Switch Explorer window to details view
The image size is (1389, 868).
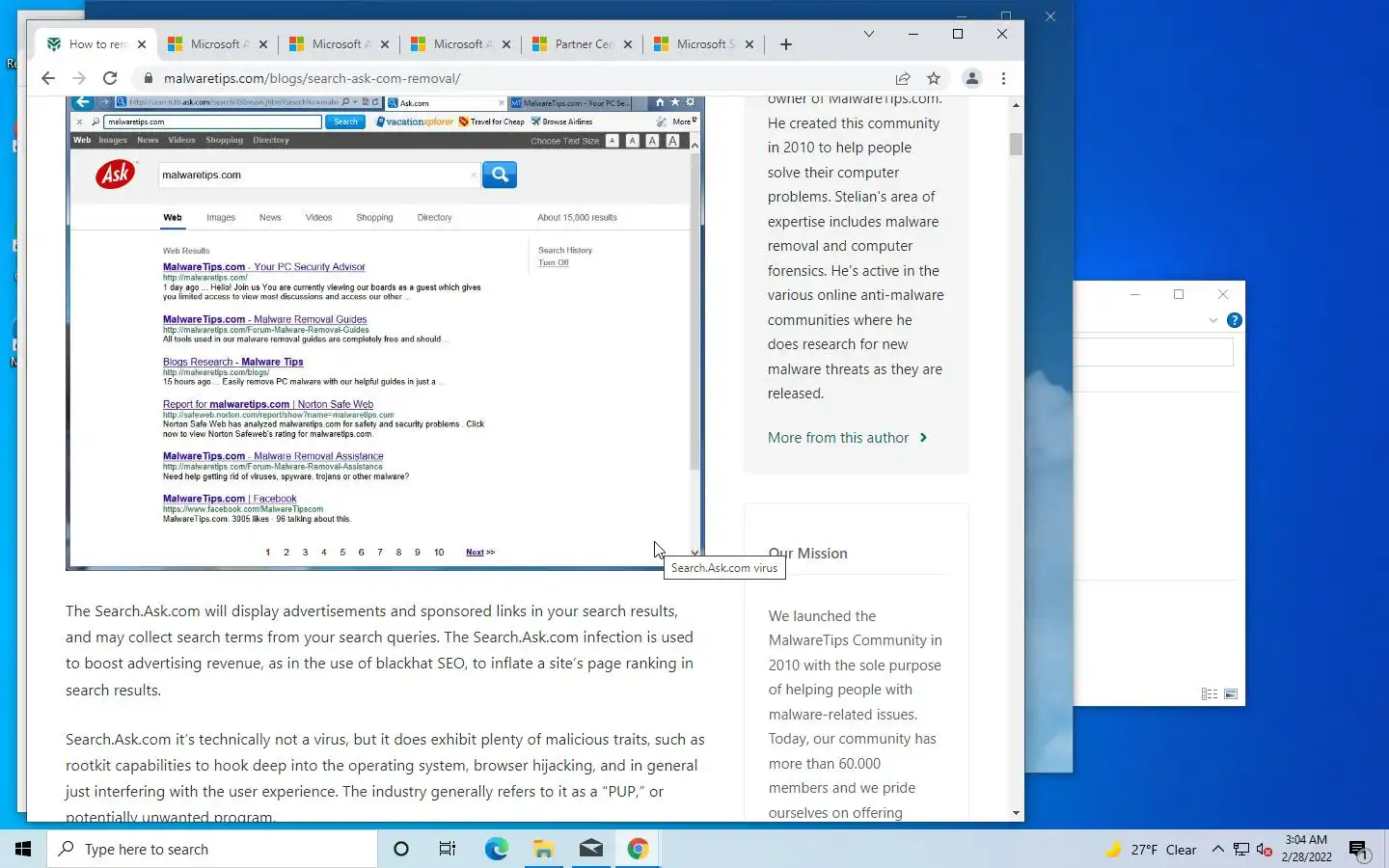point(1210,694)
